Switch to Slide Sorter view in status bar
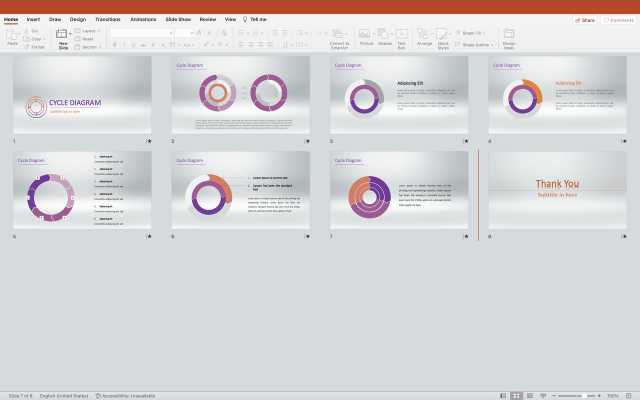This screenshot has height=400, width=640. pos(516,395)
